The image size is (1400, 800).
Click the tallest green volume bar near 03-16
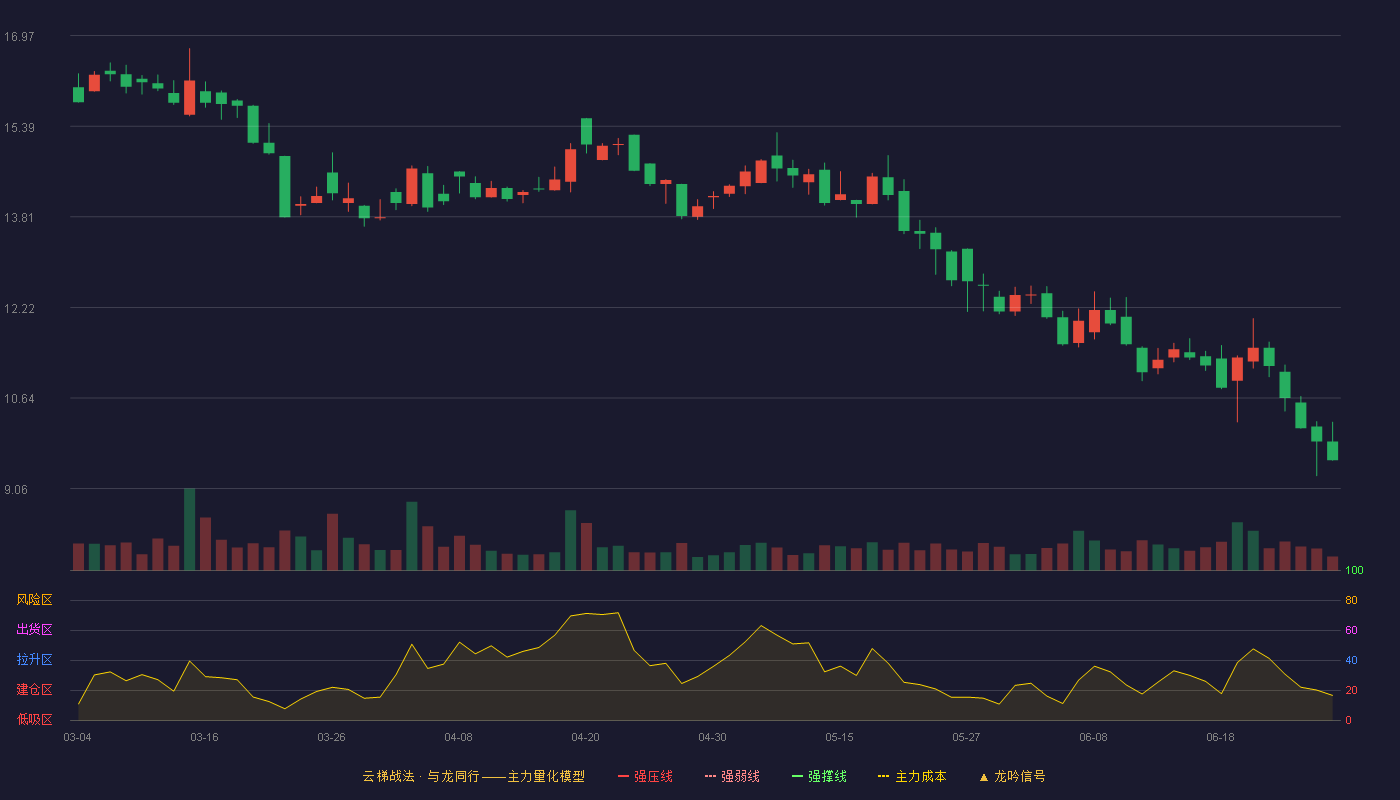coord(189,529)
